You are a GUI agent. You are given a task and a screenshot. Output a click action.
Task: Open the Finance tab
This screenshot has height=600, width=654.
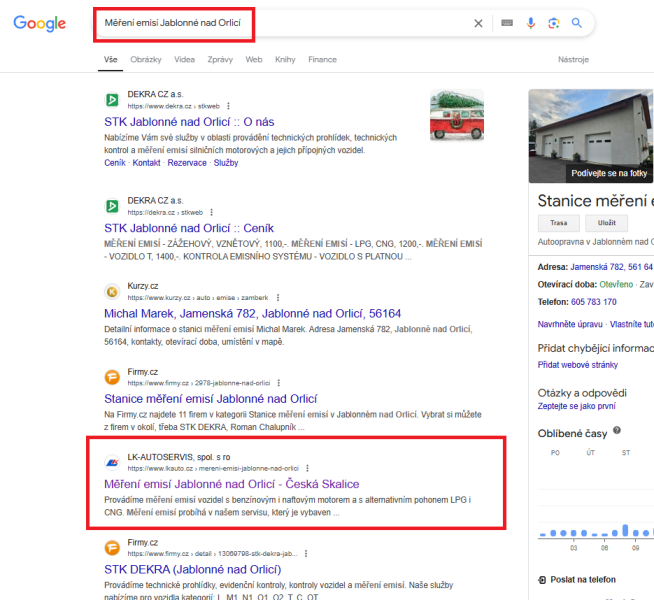[x=322, y=59]
